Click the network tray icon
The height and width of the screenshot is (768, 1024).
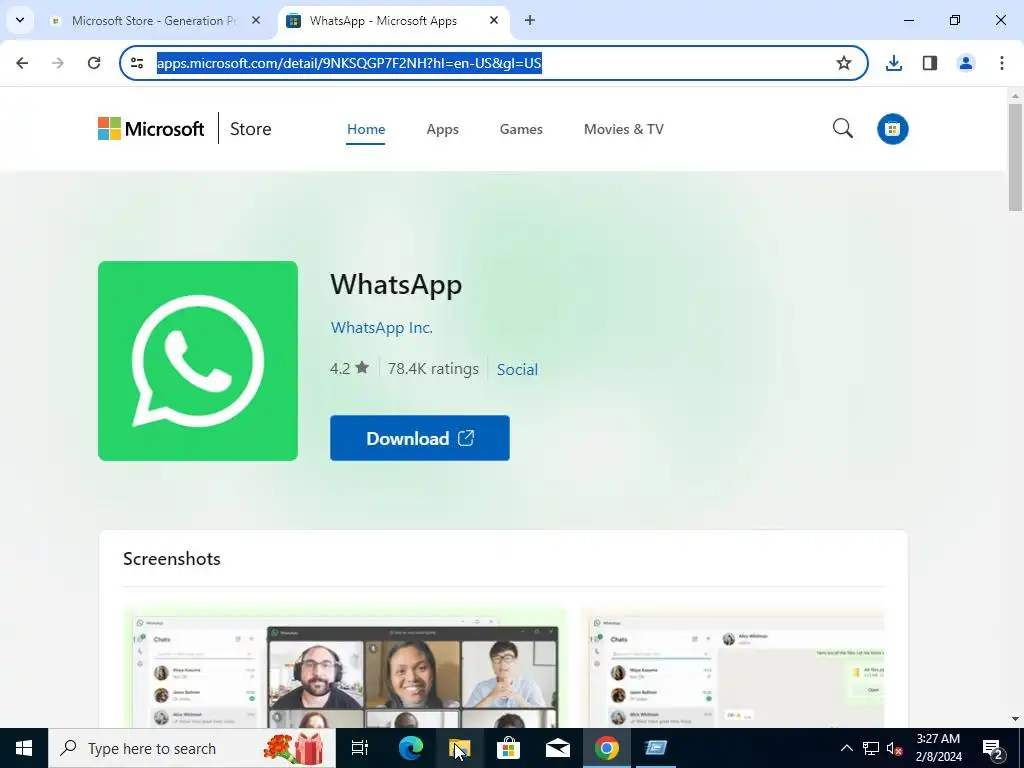871,748
